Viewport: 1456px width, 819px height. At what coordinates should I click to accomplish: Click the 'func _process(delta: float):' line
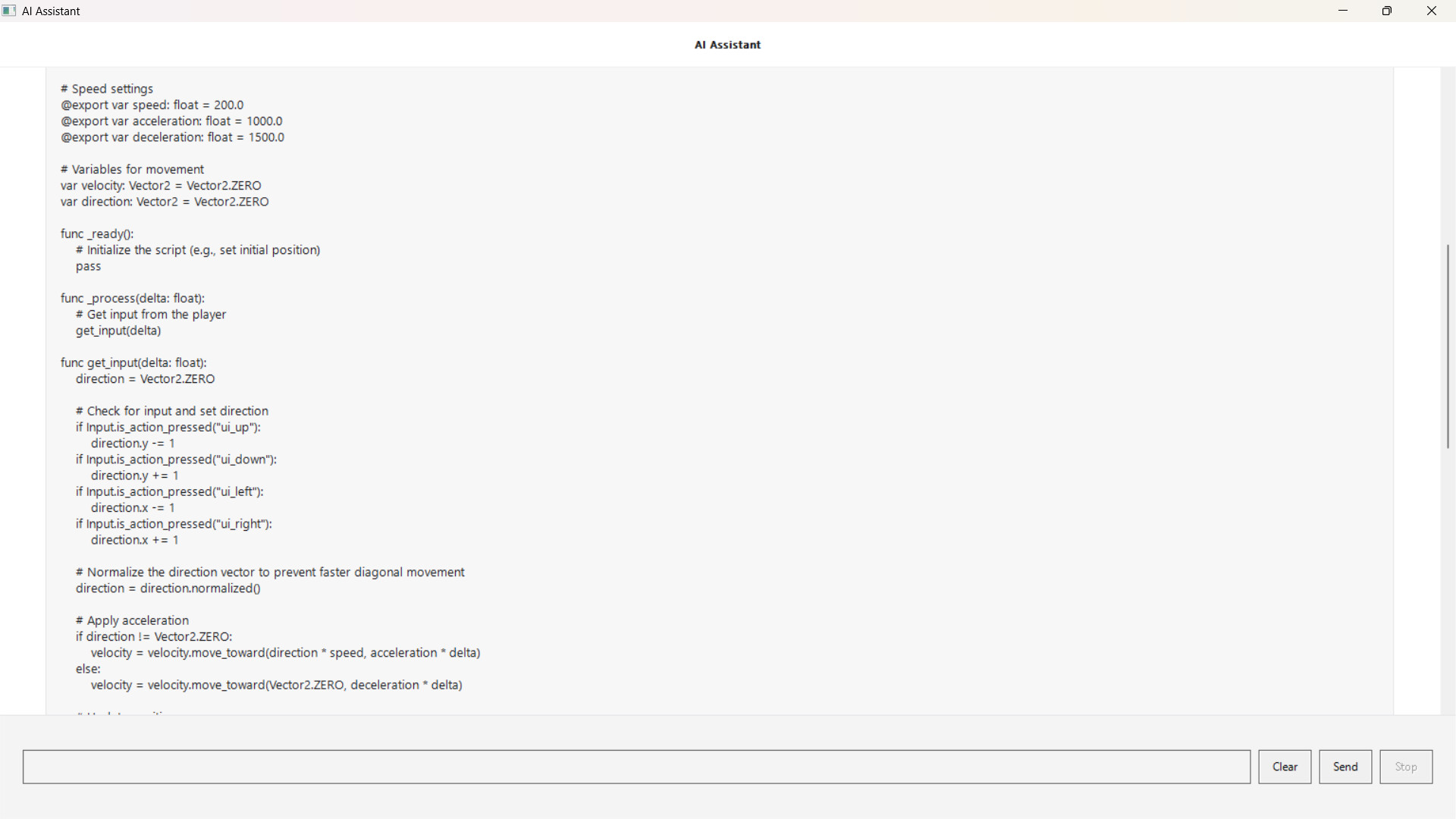coord(133,298)
